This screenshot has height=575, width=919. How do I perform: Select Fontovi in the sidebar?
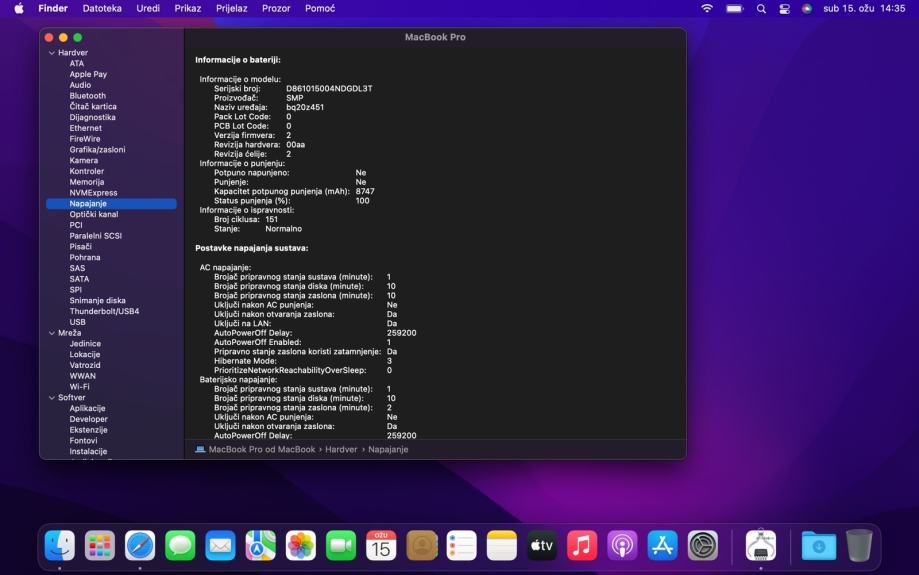click(83, 441)
